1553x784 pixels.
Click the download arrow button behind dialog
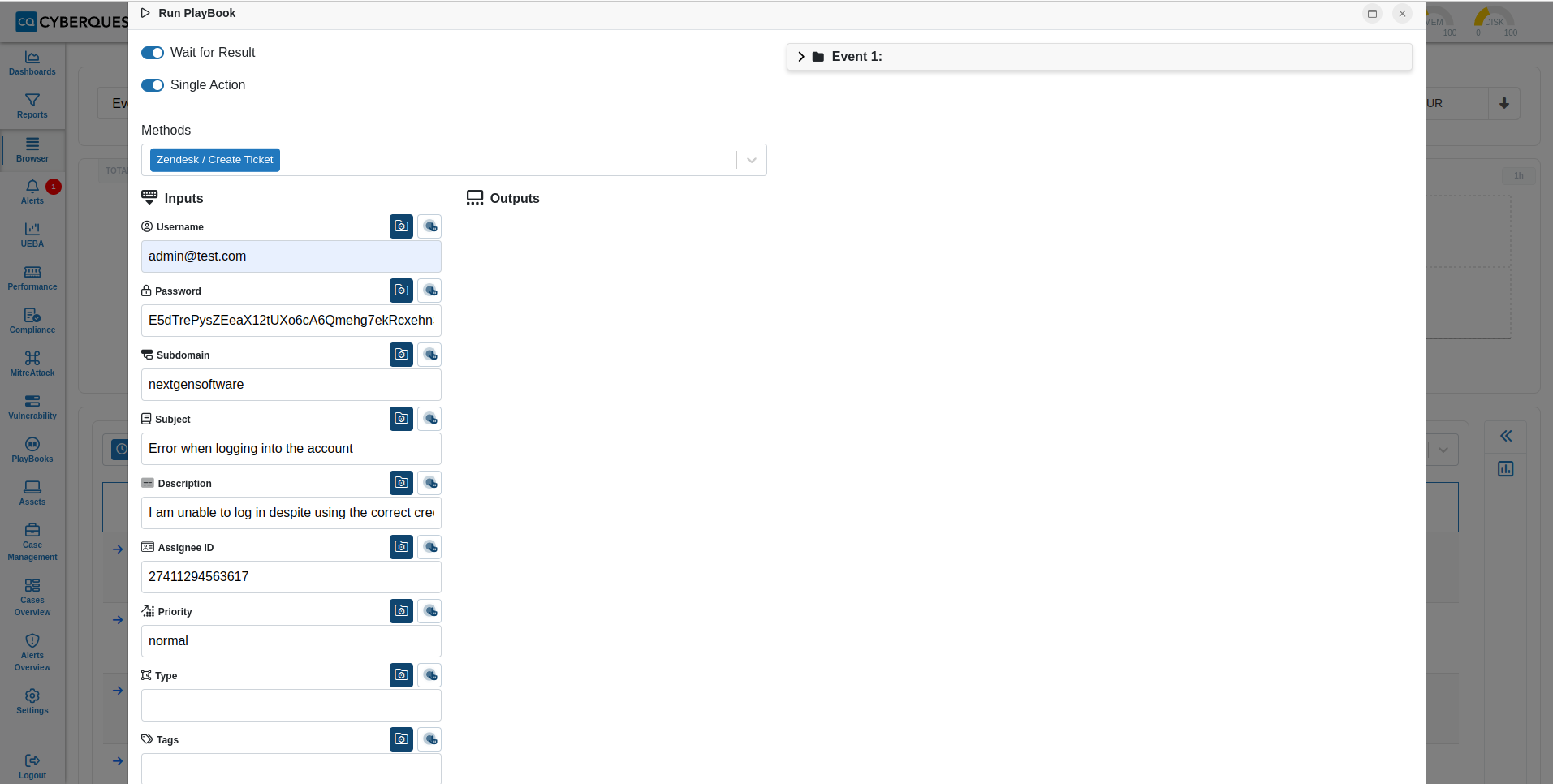tap(1504, 103)
